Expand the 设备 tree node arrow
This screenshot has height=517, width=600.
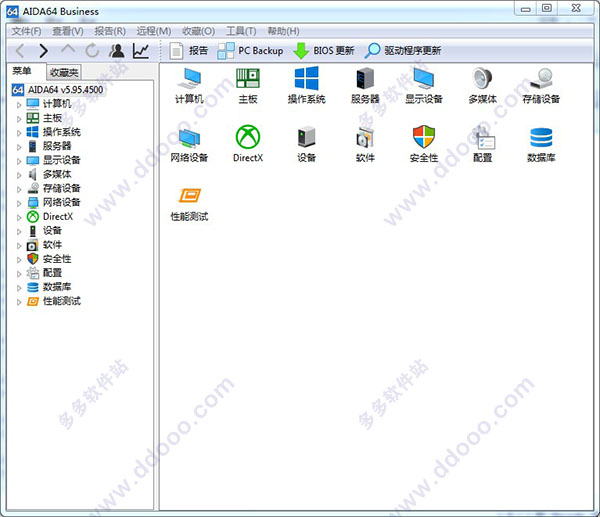(x=19, y=231)
